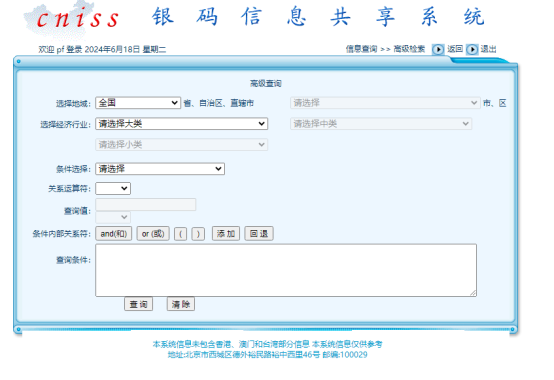
Task: Open the small dropdown below 查询值 field
Action: (x=113, y=217)
